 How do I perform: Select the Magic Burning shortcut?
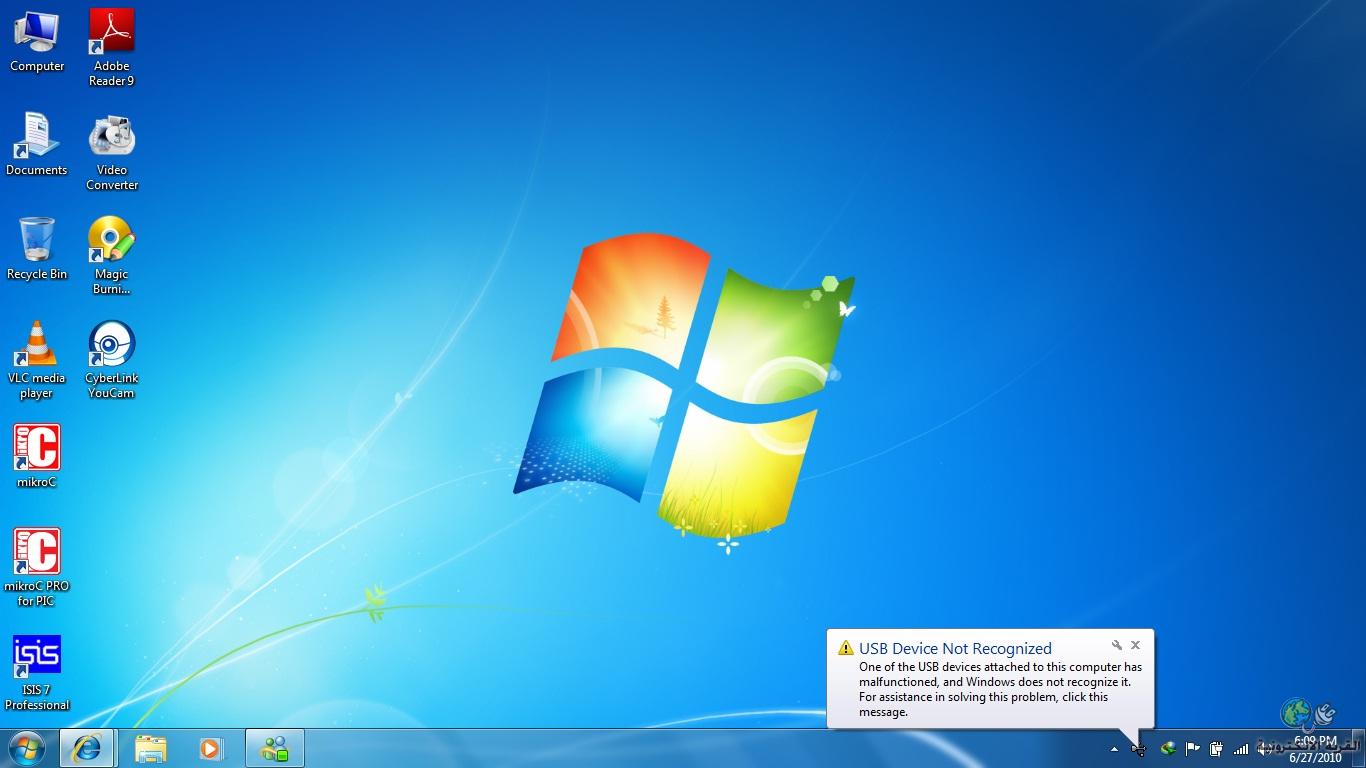[111, 256]
